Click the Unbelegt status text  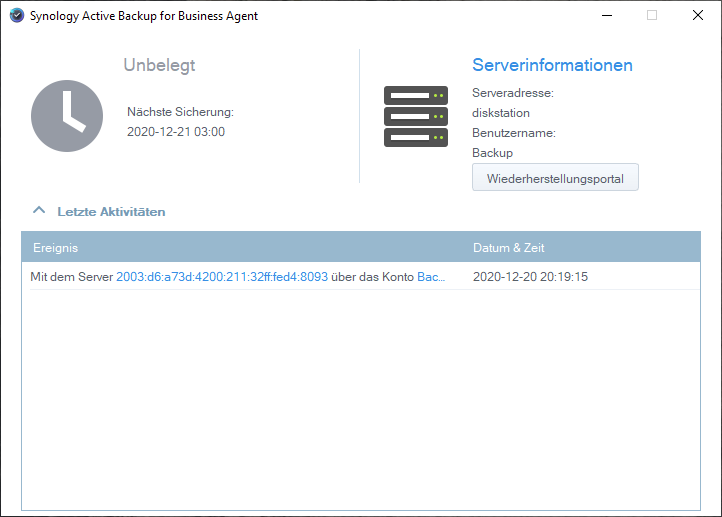point(159,65)
